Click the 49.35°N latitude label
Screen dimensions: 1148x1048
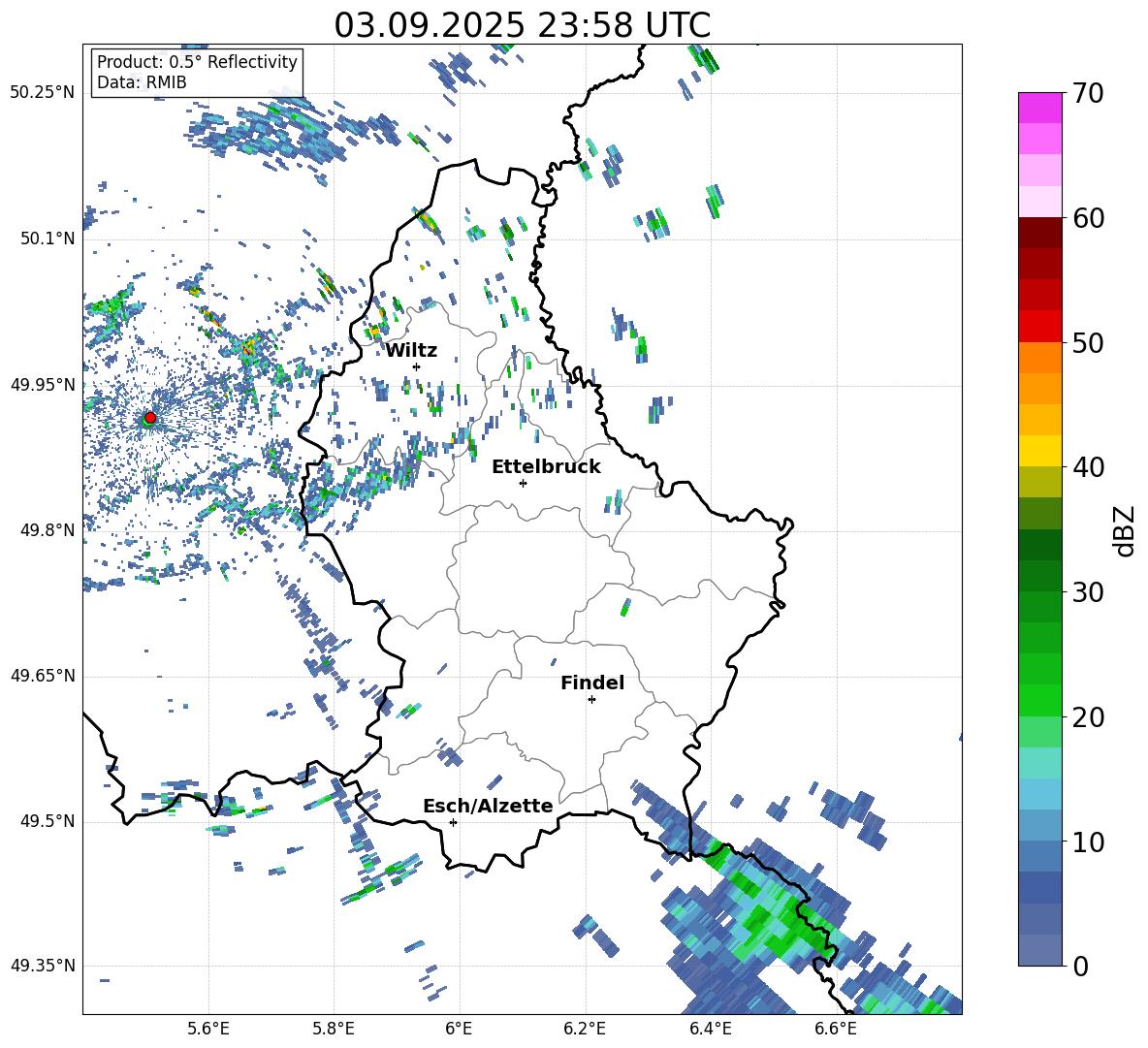tap(43, 966)
